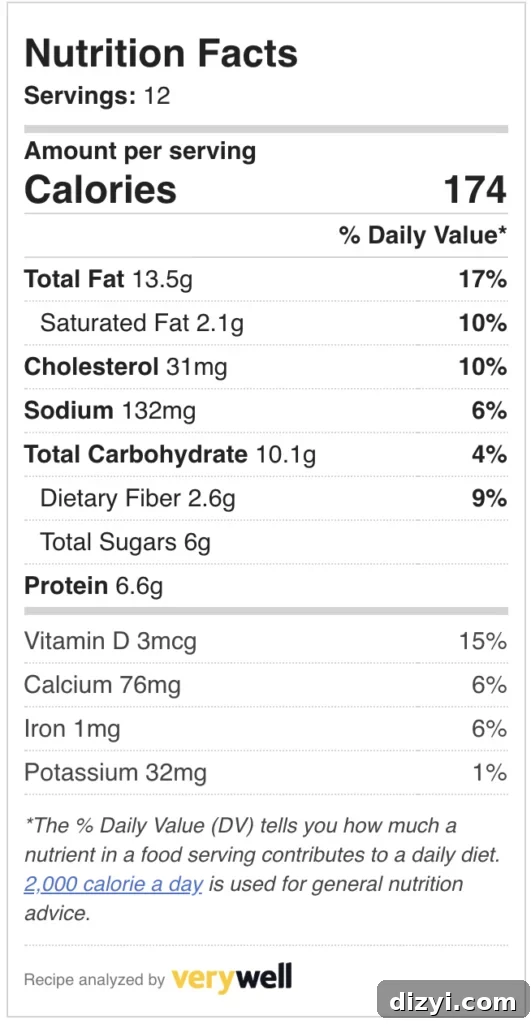This screenshot has height=1024, width=531.
Task: Click the Recipe analyzed by text
Action: (x=94, y=980)
